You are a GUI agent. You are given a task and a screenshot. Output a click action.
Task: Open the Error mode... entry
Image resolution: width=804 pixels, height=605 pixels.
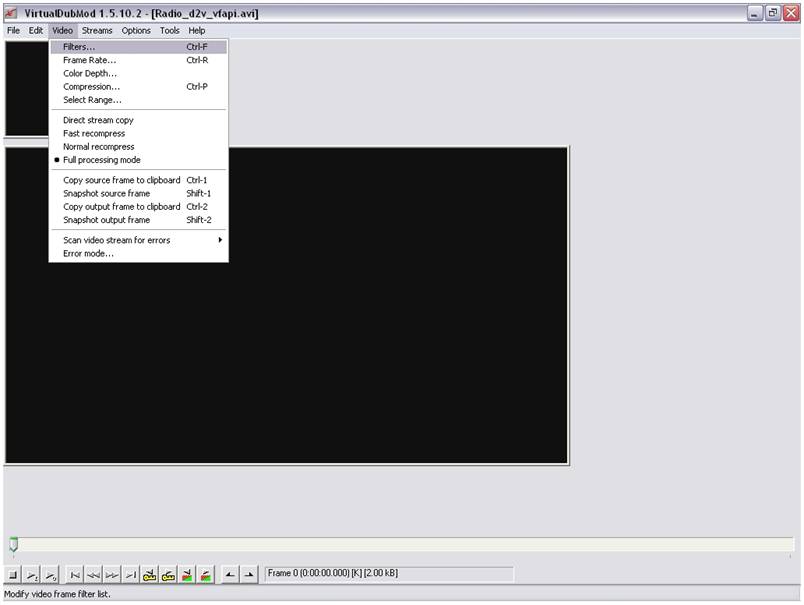click(x=138, y=253)
